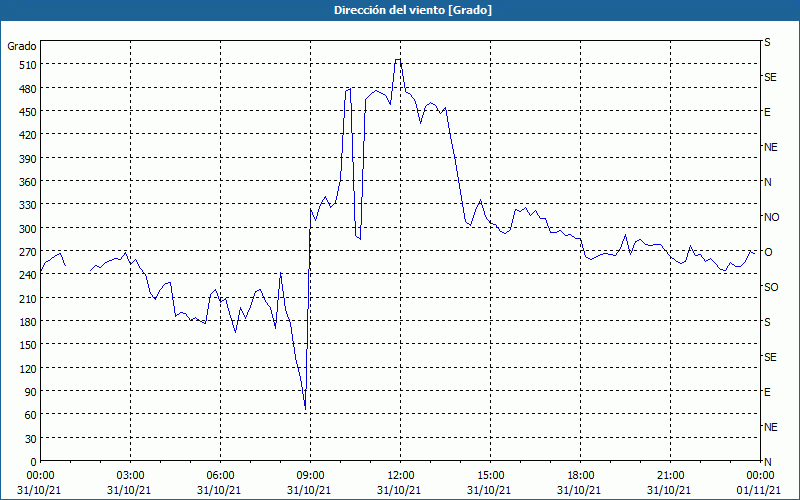Click the 'NO' compass label on right axis
Image resolution: width=800 pixels, height=500 pixels.
pyautogui.click(x=771, y=217)
